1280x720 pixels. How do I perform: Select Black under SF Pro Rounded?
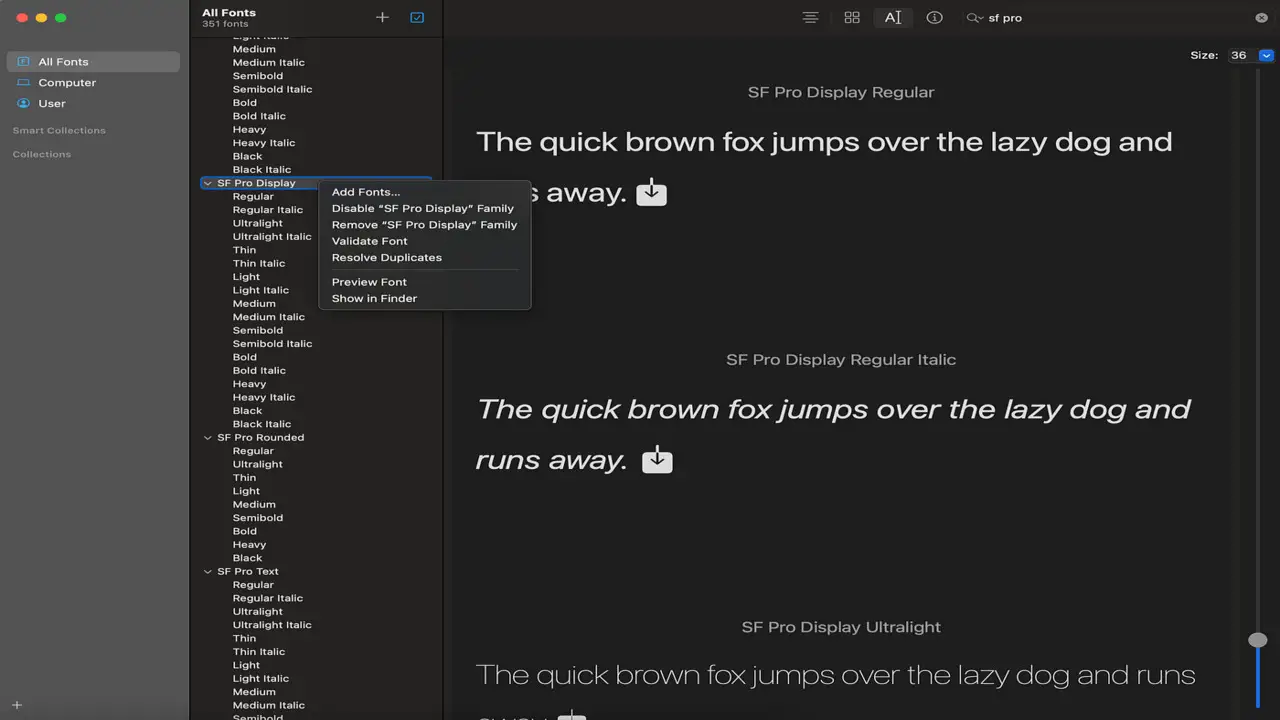pos(248,558)
